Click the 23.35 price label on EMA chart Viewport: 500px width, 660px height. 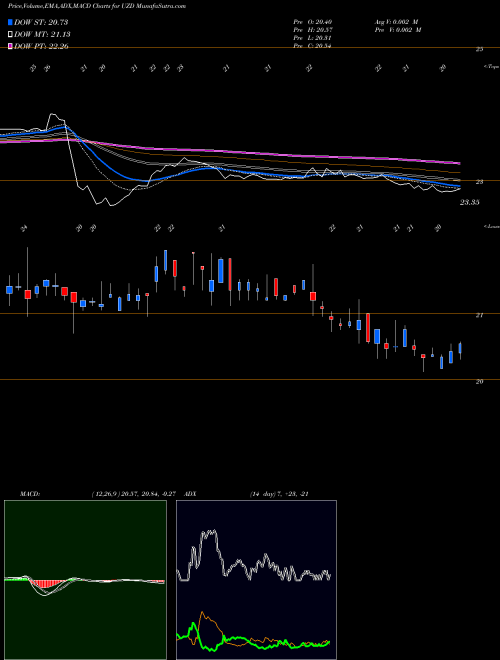coord(470,203)
